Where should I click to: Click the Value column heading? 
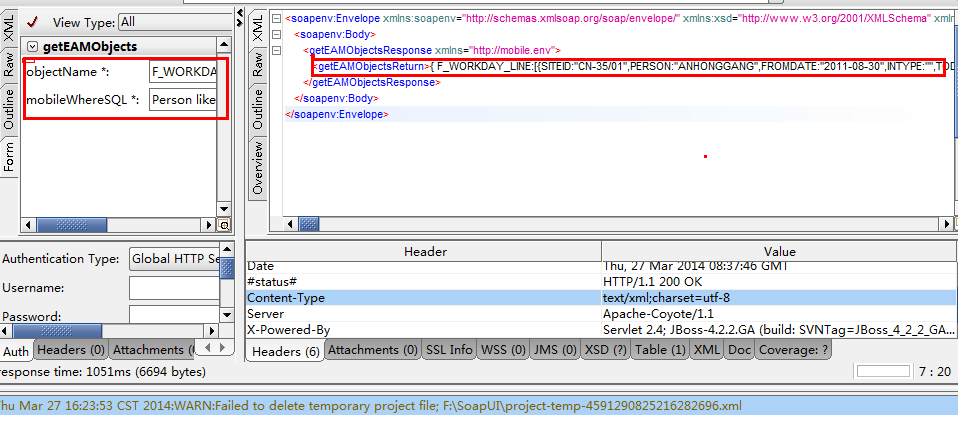pos(779,252)
